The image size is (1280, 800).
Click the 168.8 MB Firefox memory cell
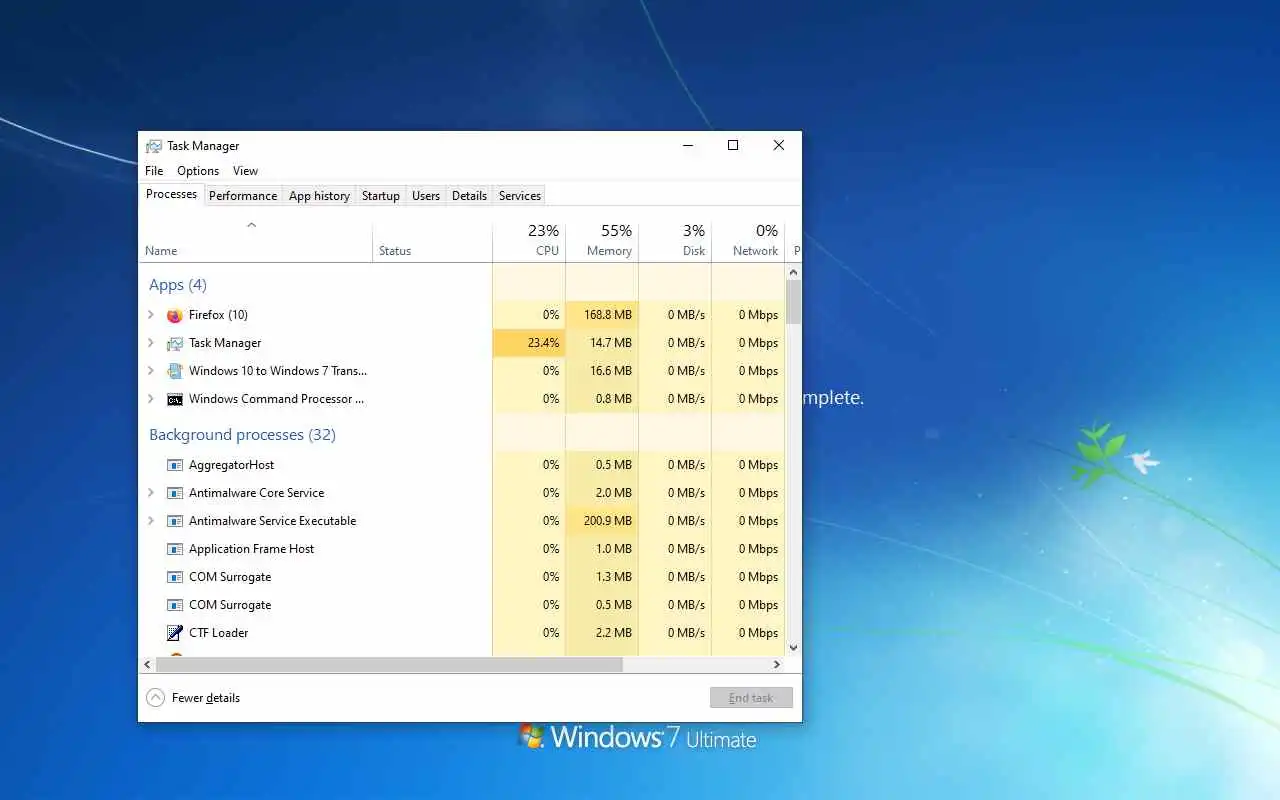click(602, 315)
